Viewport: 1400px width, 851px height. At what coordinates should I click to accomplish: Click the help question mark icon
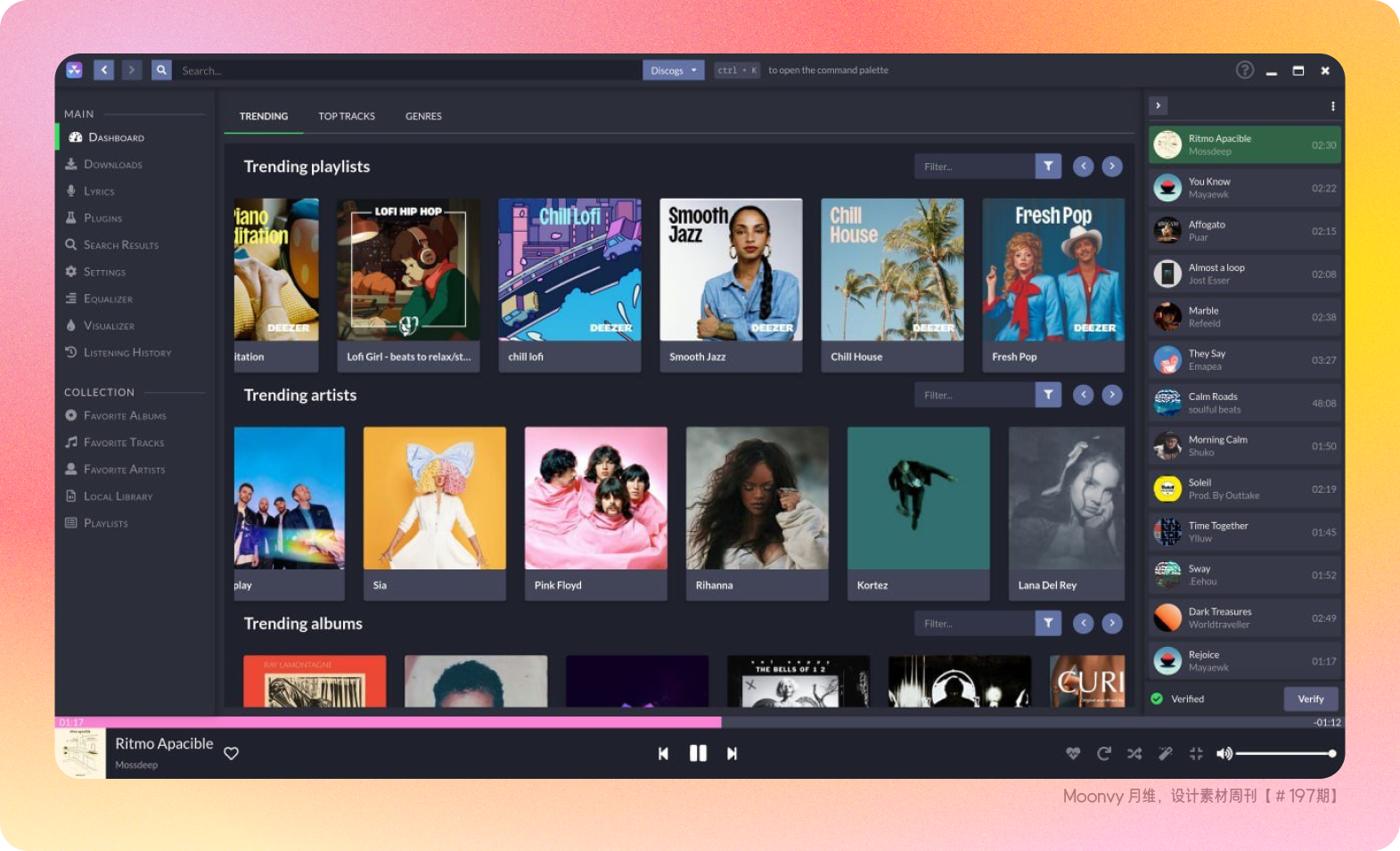click(x=1244, y=70)
